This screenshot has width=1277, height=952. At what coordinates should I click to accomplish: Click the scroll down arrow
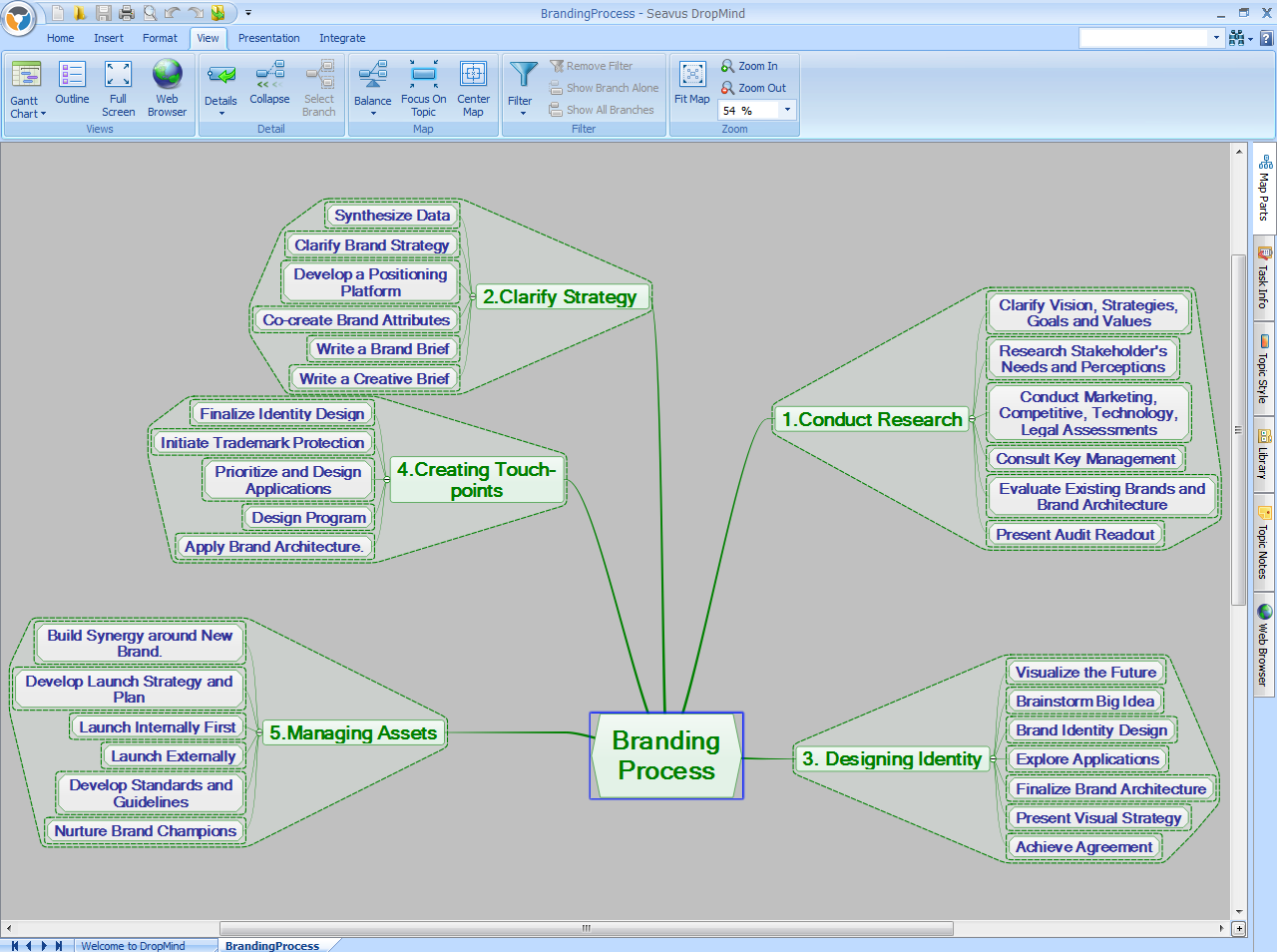1239,911
